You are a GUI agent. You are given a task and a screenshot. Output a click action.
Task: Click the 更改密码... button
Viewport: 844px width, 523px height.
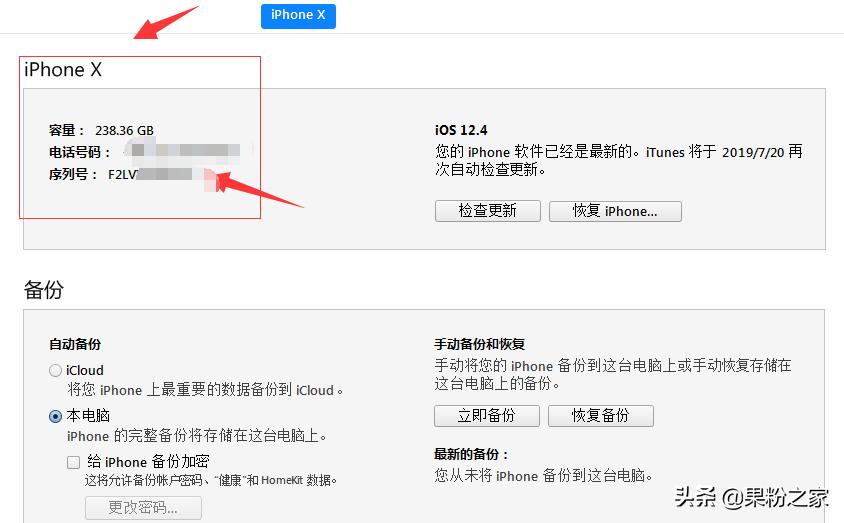[x=143, y=507]
